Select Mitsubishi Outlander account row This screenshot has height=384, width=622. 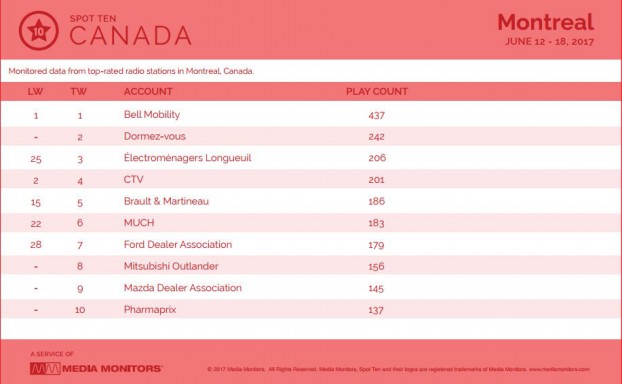[311, 266]
